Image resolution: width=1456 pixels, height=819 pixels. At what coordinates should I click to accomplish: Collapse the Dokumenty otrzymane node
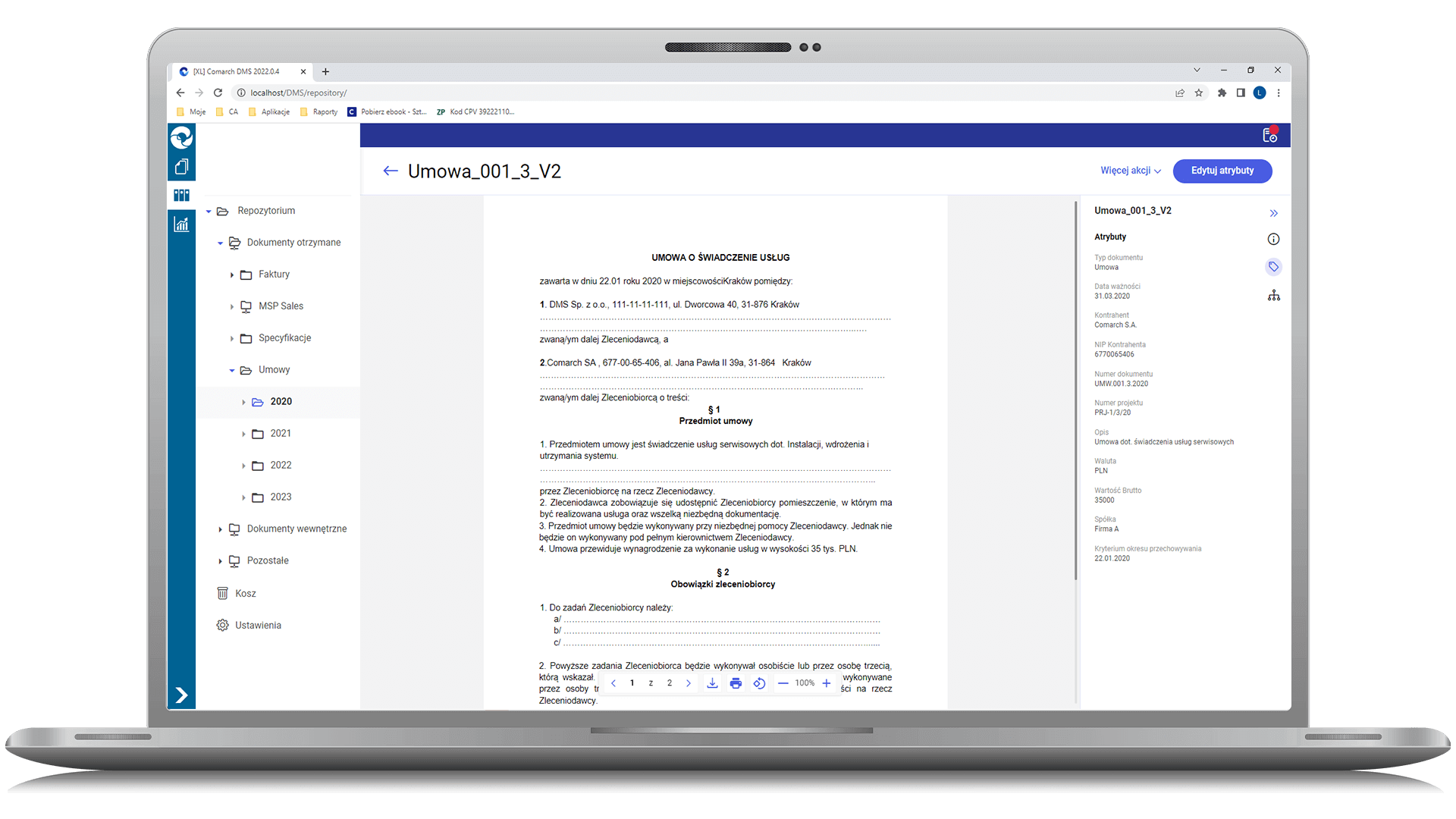point(220,243)
